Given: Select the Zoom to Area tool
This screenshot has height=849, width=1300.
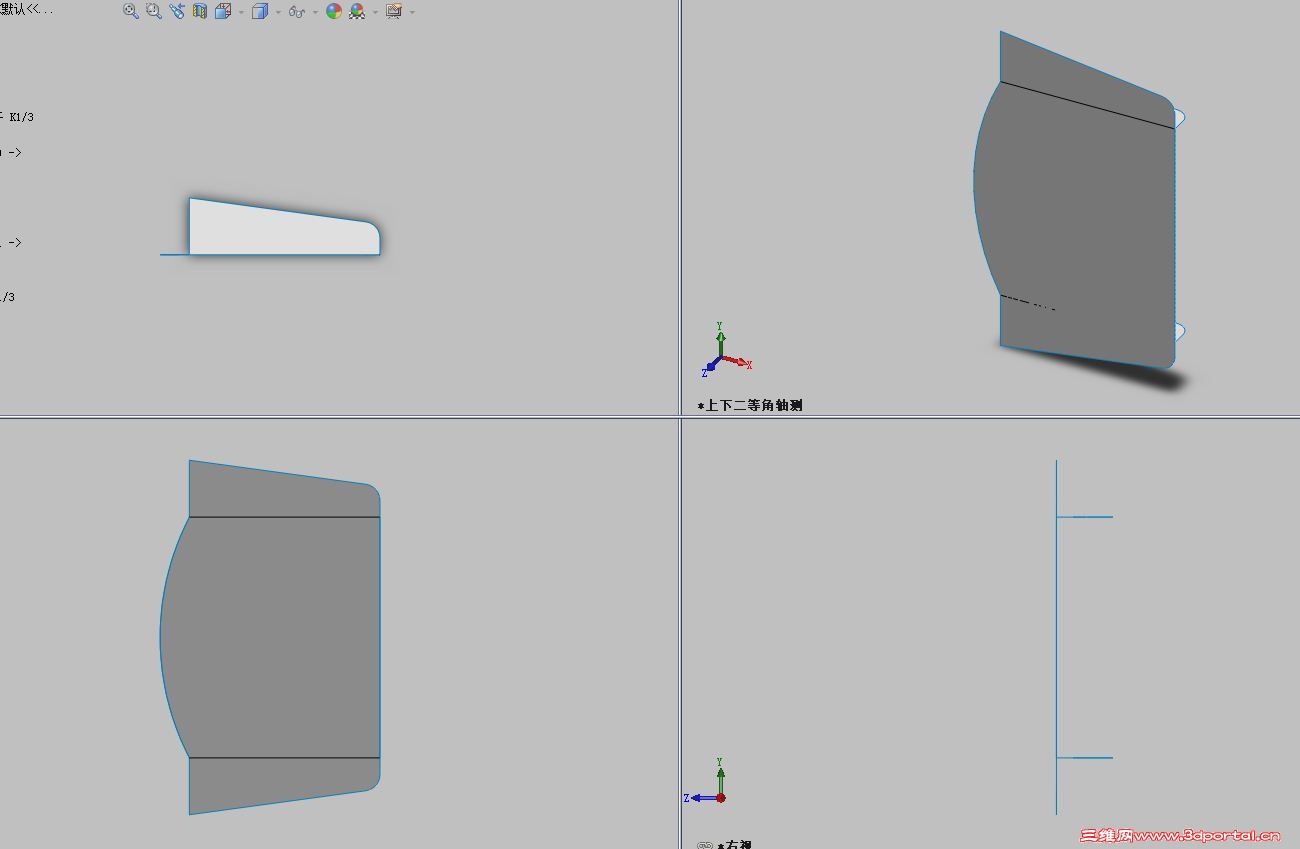Looking at the screenshot, I should (x=154, y=11).
